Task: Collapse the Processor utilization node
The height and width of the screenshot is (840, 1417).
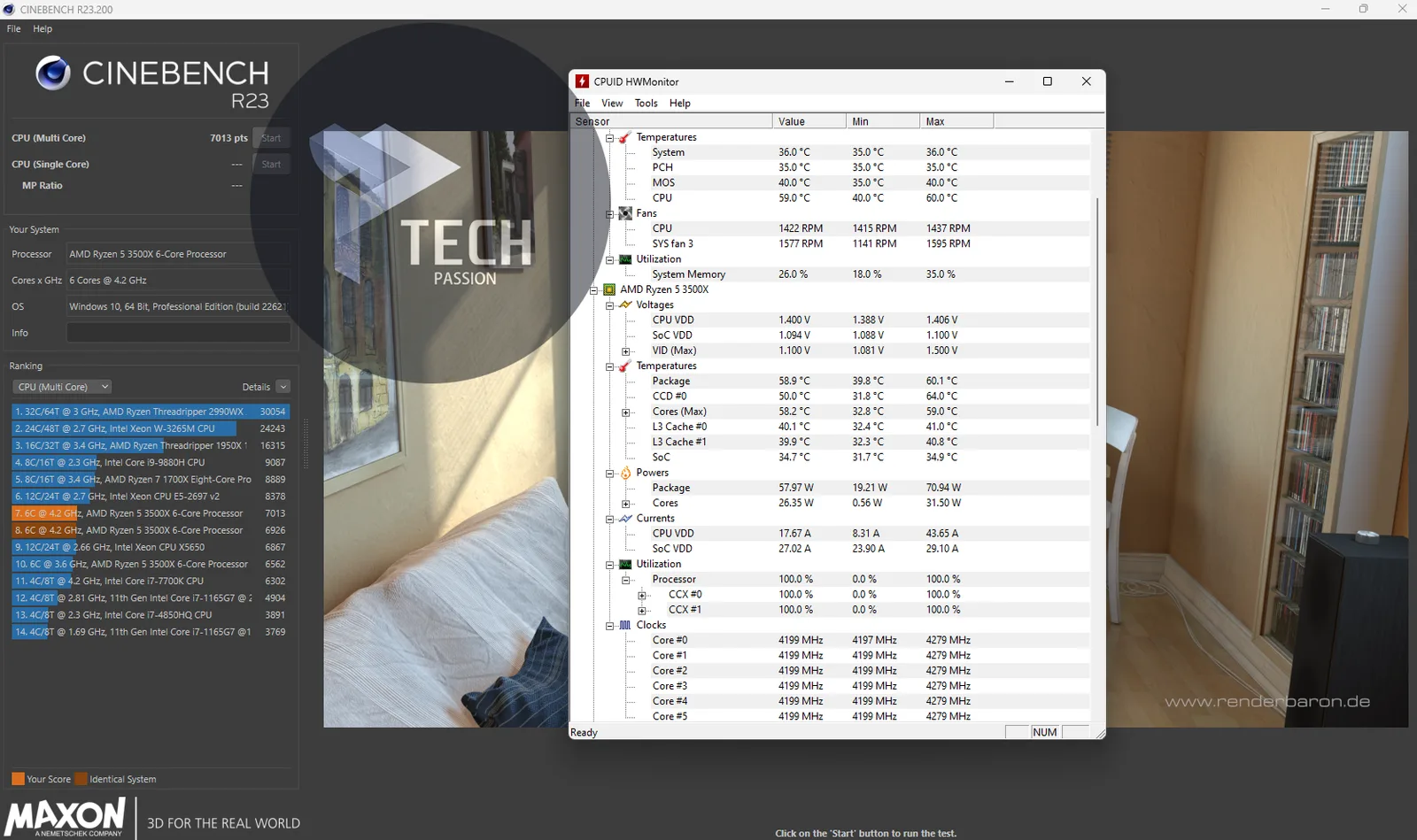Action: [626, 580]
